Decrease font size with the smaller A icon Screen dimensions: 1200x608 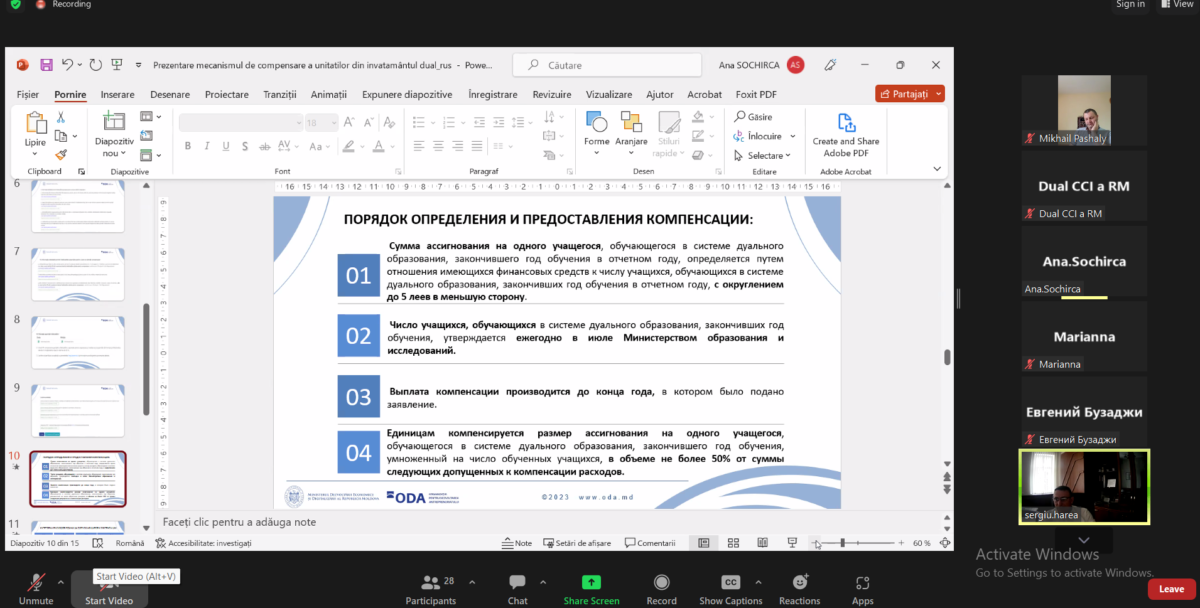[x=369, y=123]
